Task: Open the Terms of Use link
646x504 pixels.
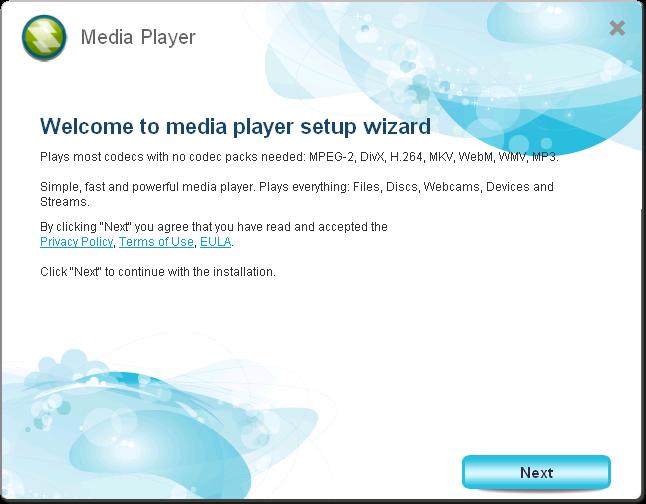Action: point(156,242)
